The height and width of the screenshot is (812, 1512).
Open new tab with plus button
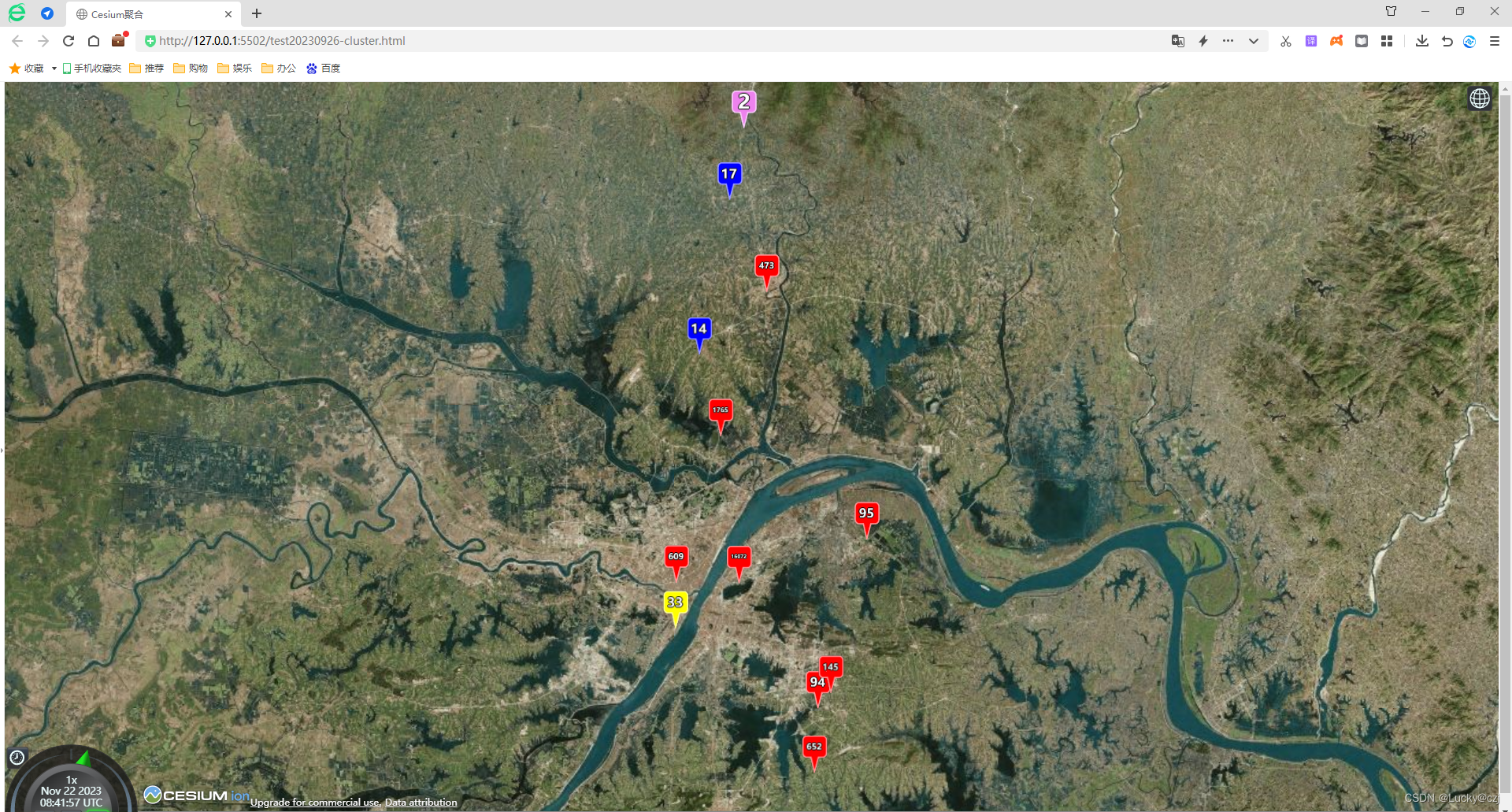point(257,13)
